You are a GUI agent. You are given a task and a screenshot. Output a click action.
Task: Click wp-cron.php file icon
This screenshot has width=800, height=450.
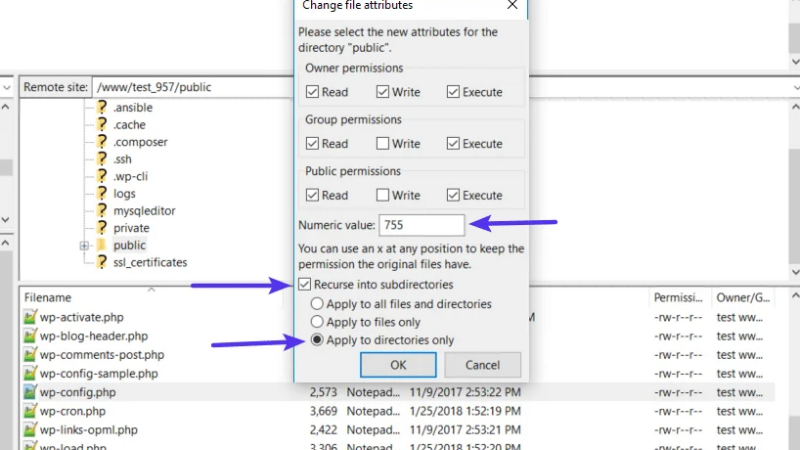(x=30, y=411)
